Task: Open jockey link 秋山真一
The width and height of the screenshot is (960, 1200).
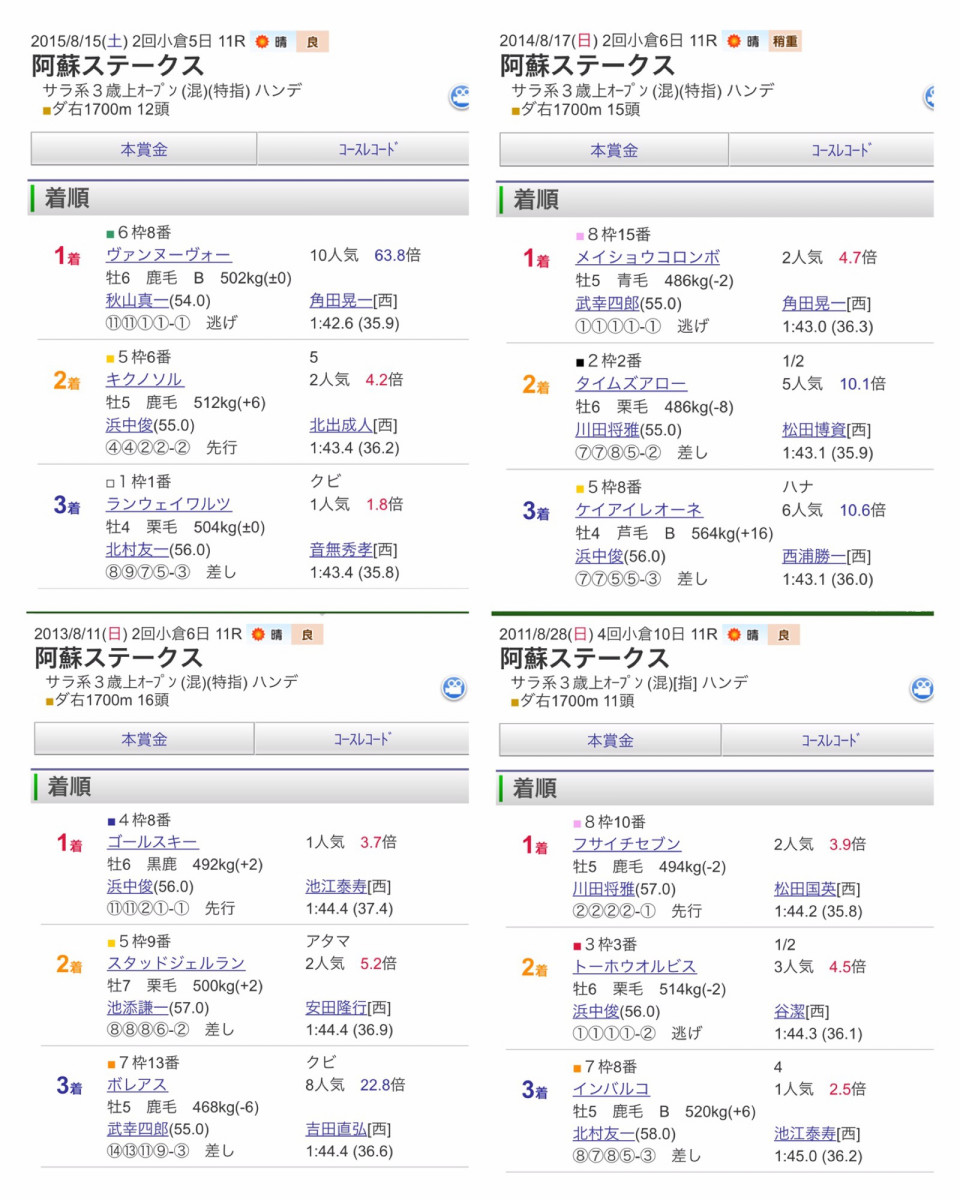Action: pos(137,300)
